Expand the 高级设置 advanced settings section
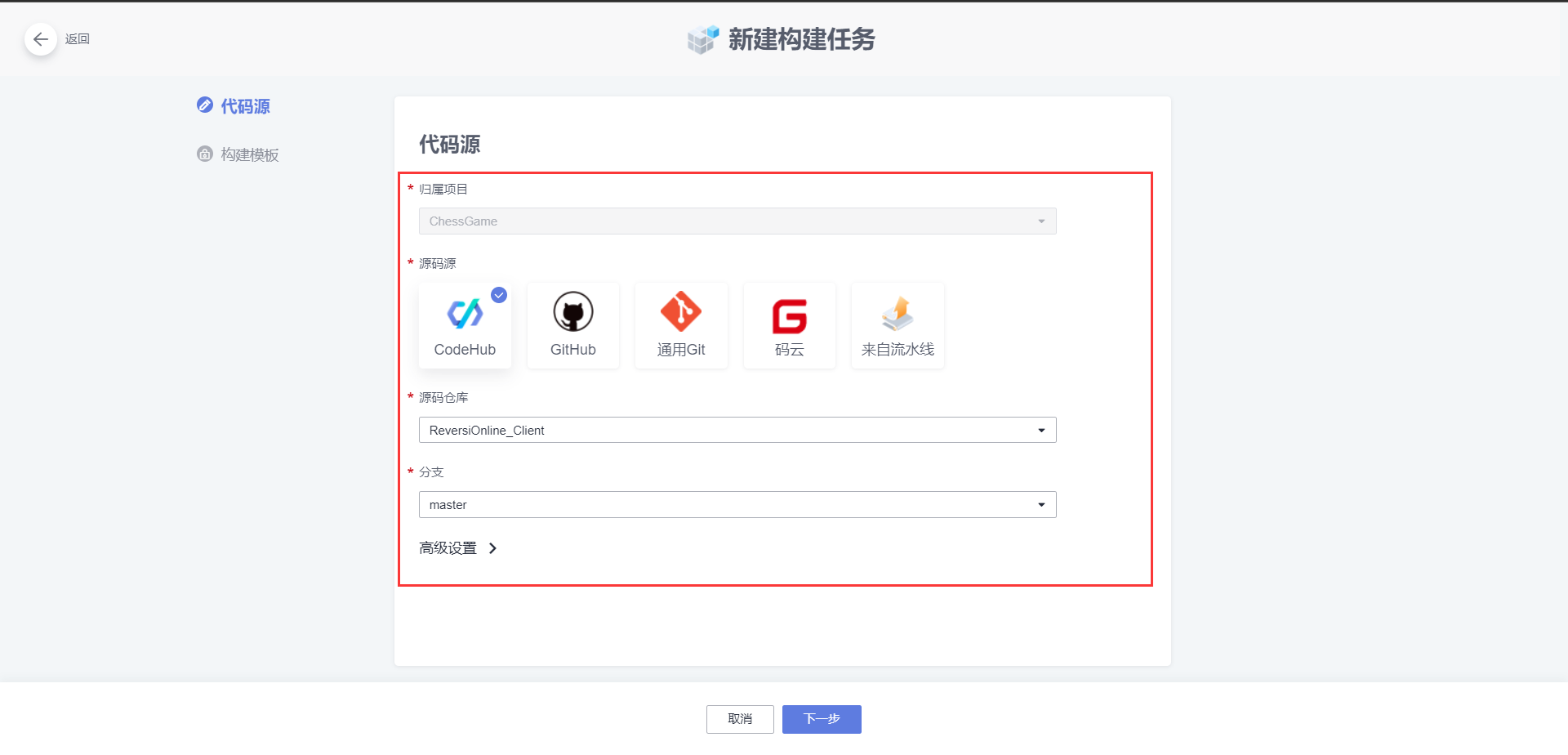 (x=458, y=548)
